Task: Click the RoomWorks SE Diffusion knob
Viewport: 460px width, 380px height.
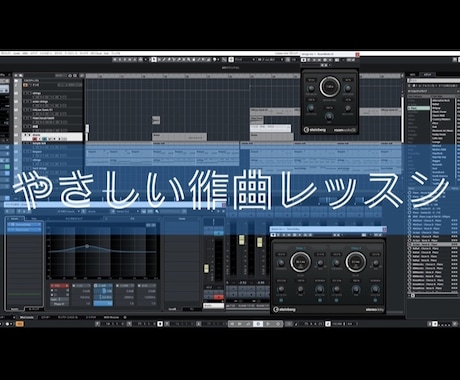Action: pyautogui.click(x=348, y=88)
